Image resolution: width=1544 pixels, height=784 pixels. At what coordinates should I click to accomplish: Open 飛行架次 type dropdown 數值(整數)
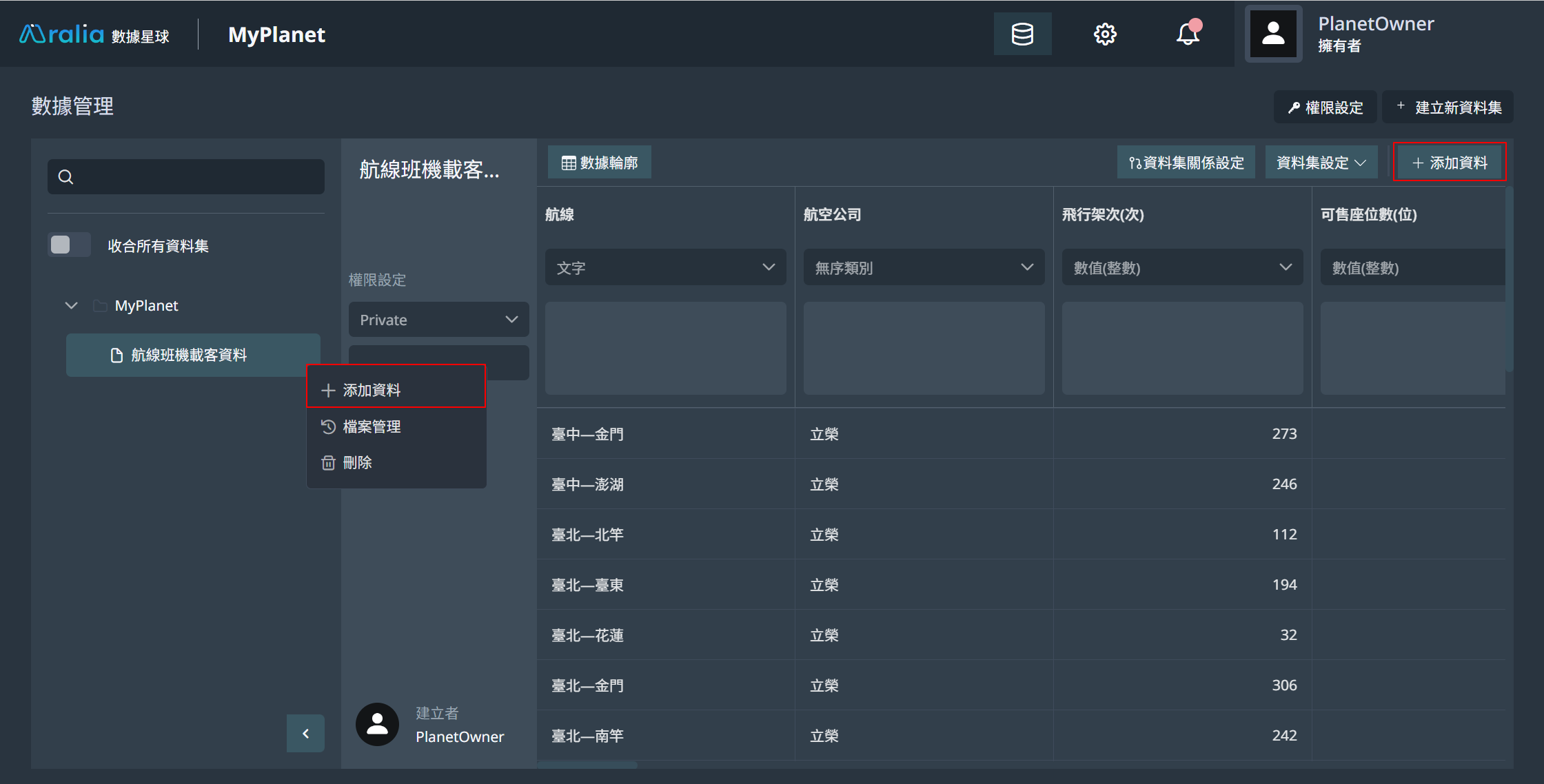(1182, 267)
